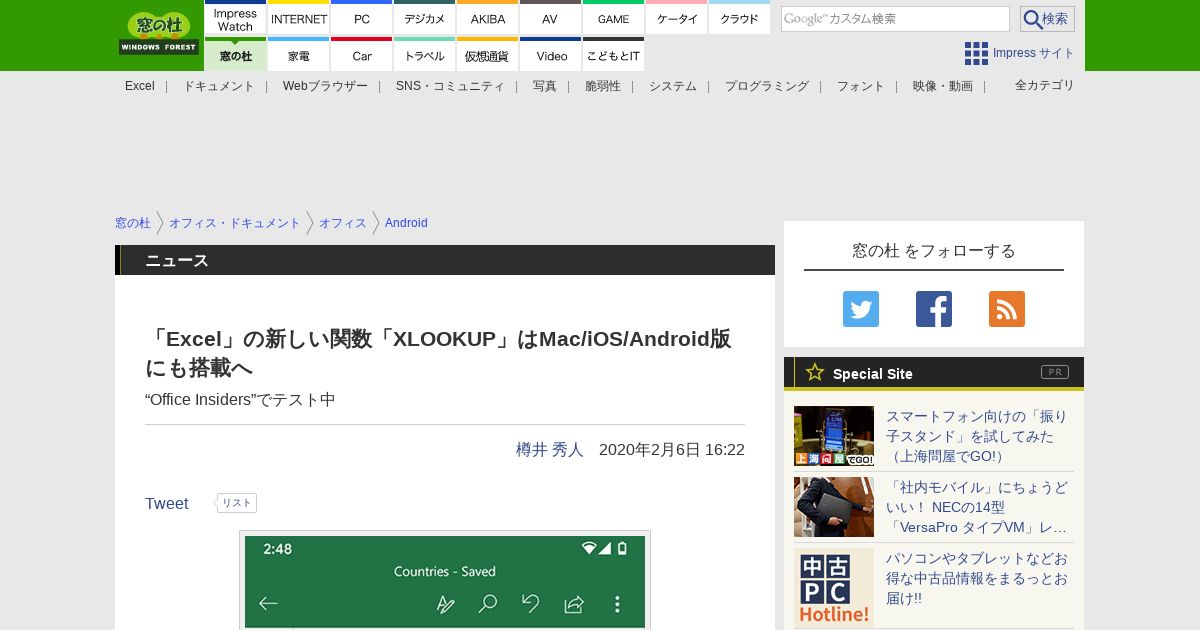Select the 窓の杜 site tab
Image resolution: width=1200 pixels, height=630 pixels.
pos(235,55)
